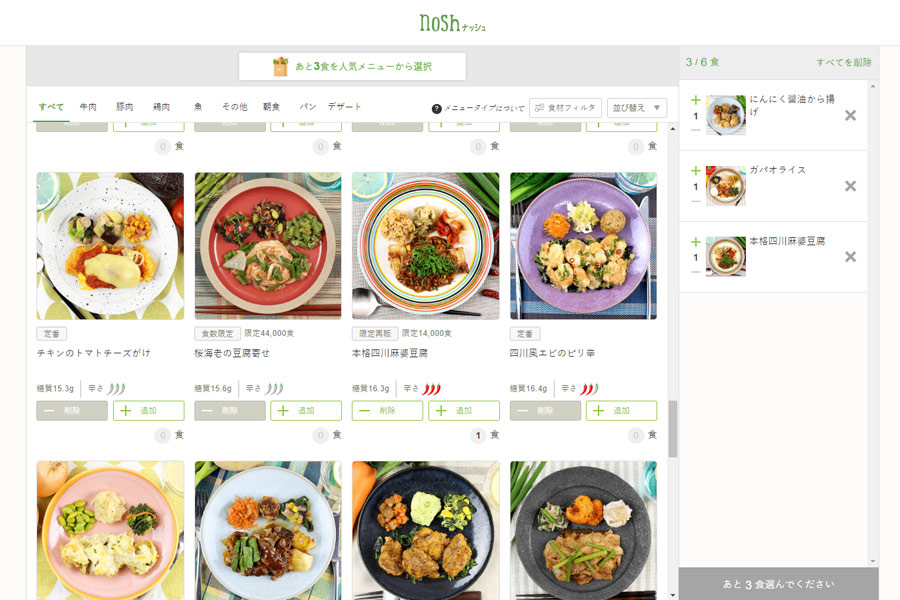Switch to the デザート tab
900x600 pixels.
344,107
